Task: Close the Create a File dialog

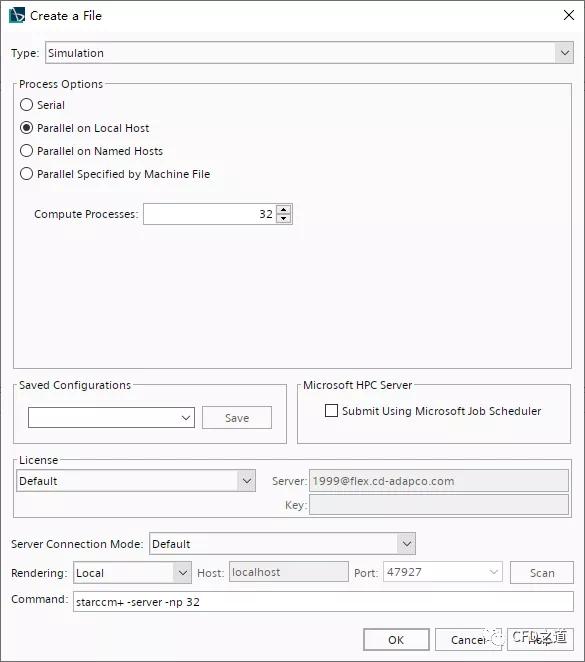Action: pos(569,15)
